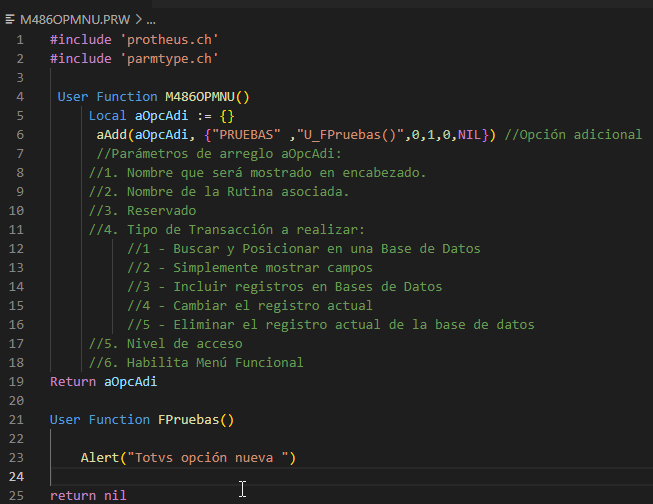Click comment '//1. Nombre que será mostrado'
The height and width of the screenshot is (504, 653).
pyautogui.click(x=200, y=173)
